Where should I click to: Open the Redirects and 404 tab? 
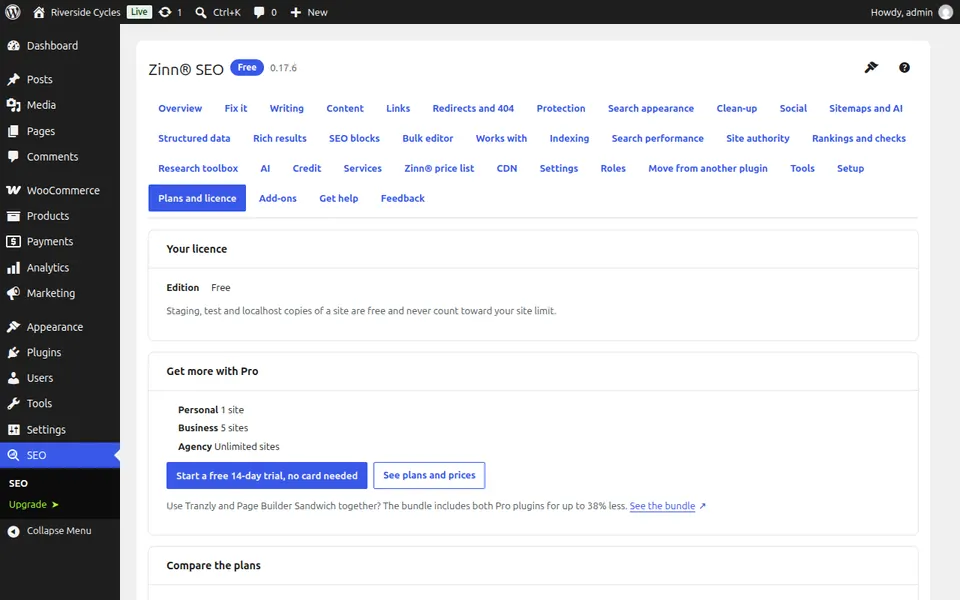coord(473,108)
